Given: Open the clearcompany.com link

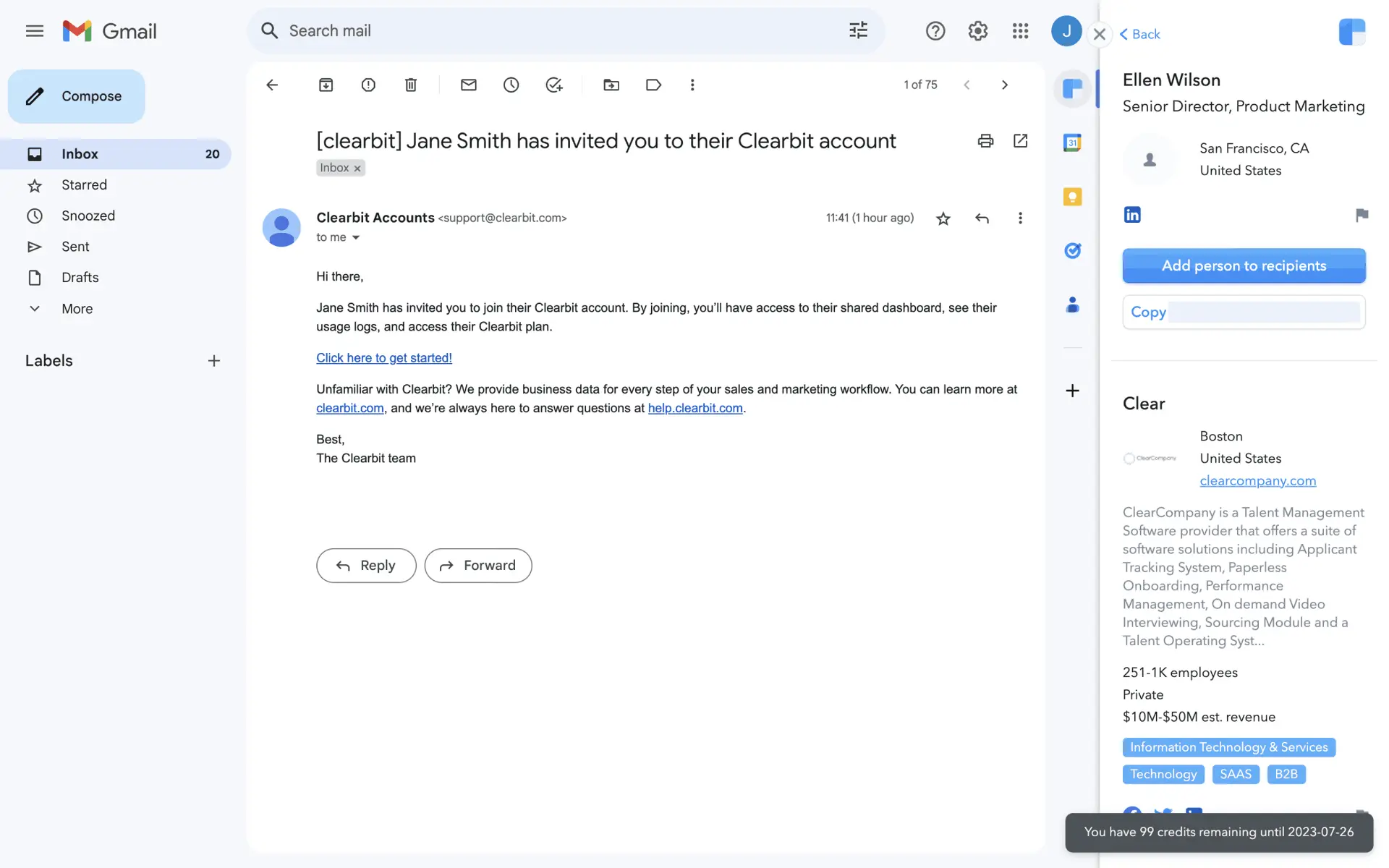Looking at the screenshot, I should pos(1257,481).
